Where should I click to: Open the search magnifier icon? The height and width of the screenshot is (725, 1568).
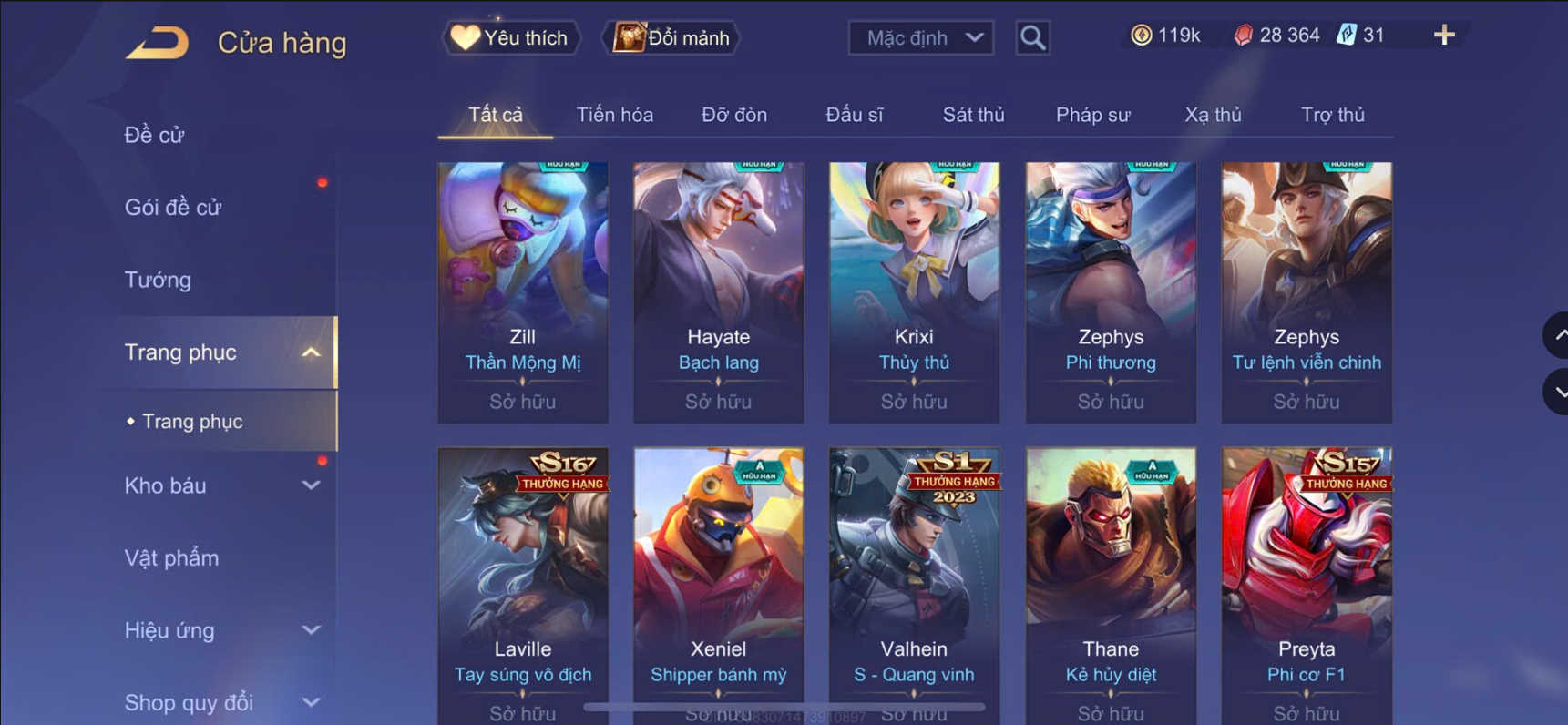click(1032, 37)
